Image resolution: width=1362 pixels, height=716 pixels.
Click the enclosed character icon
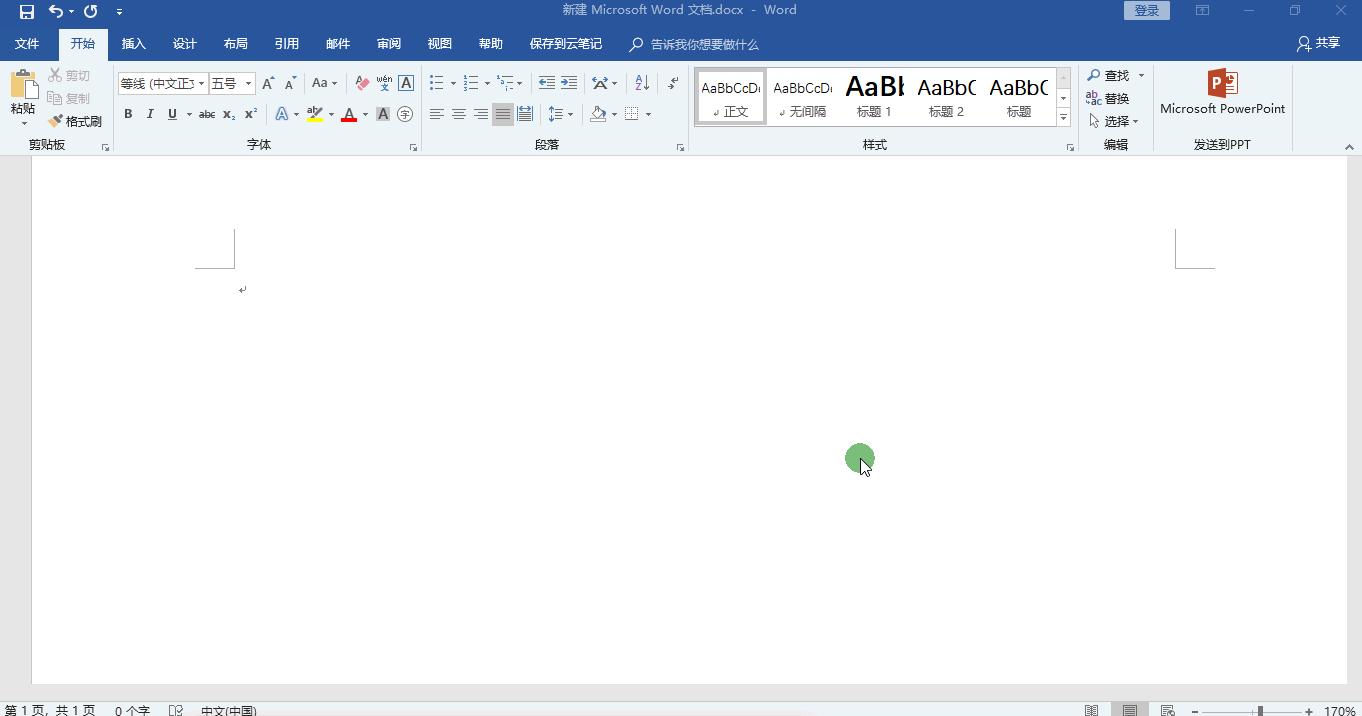(405, 114)
